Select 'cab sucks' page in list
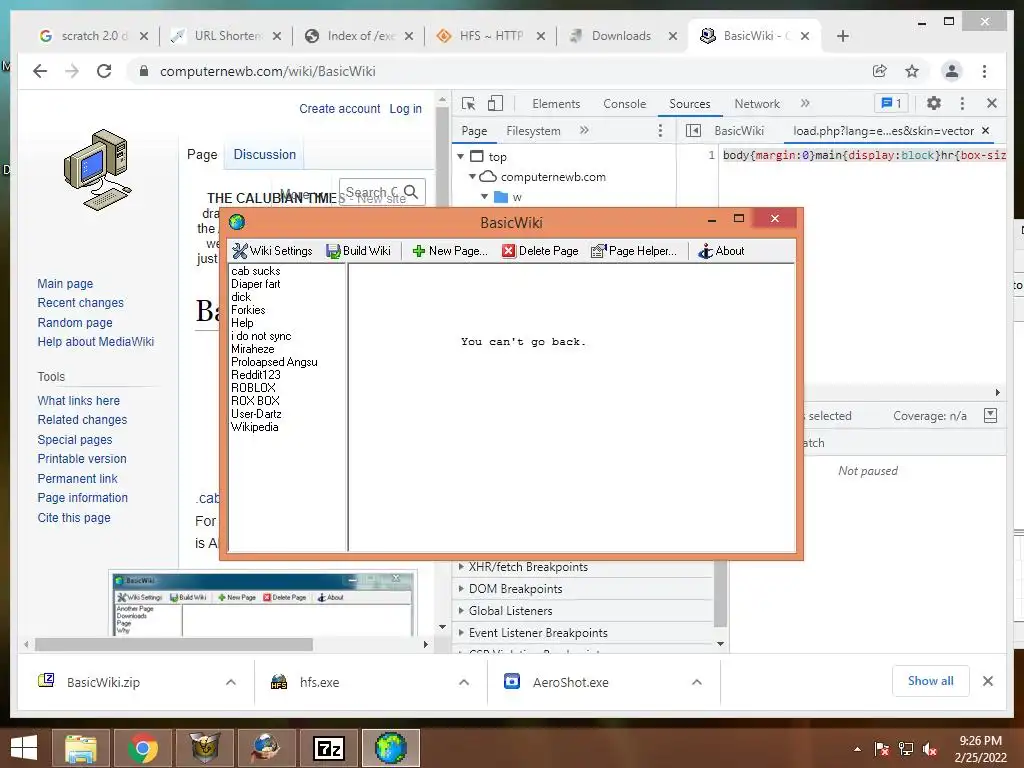 pyautogui.click(x=255, y=271)
